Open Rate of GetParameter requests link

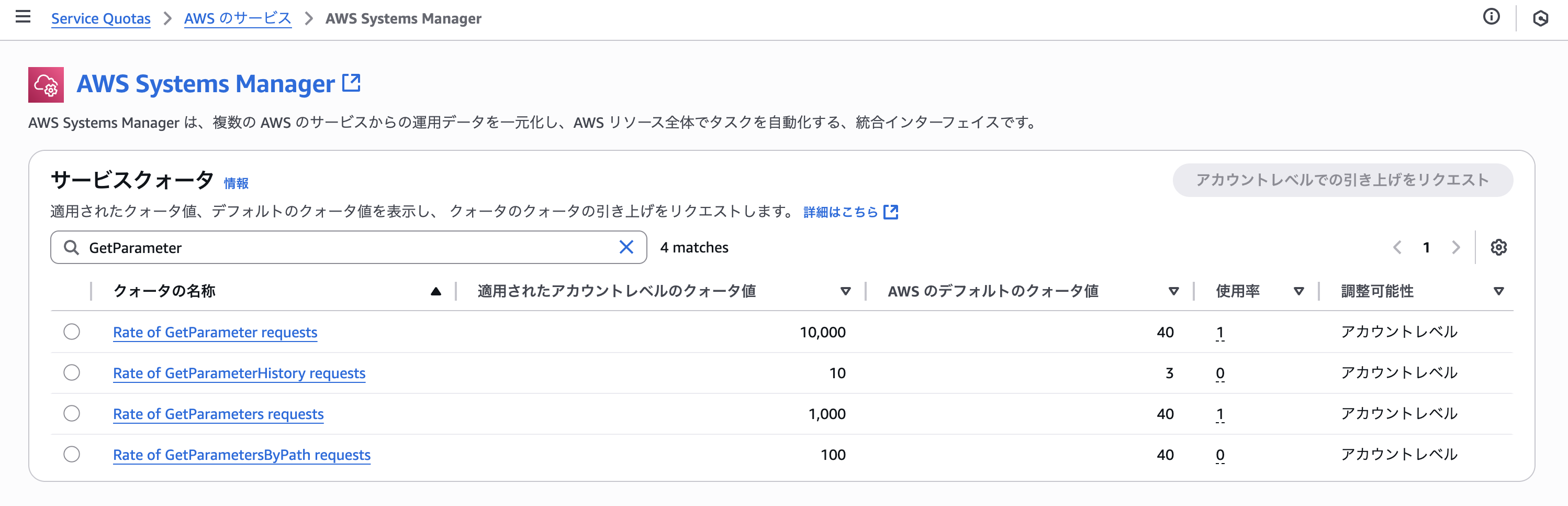(x=215, y=333)
